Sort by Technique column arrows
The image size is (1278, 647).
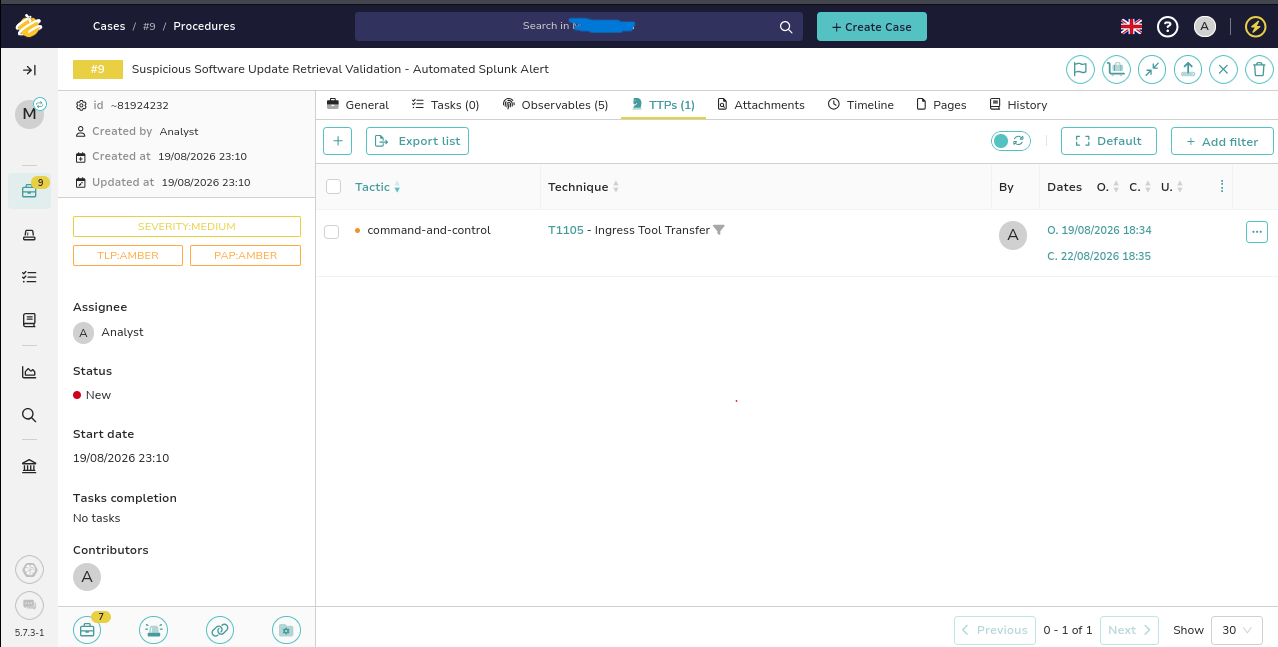coord(616,188)
